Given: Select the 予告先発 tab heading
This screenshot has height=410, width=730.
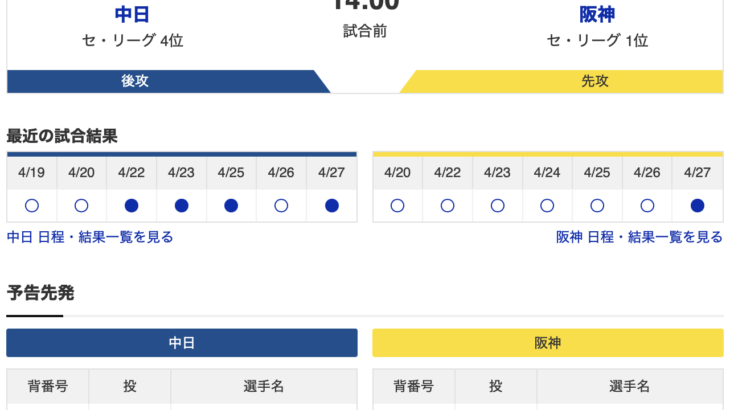Looking at the screenshot, I should pos(40,293).
